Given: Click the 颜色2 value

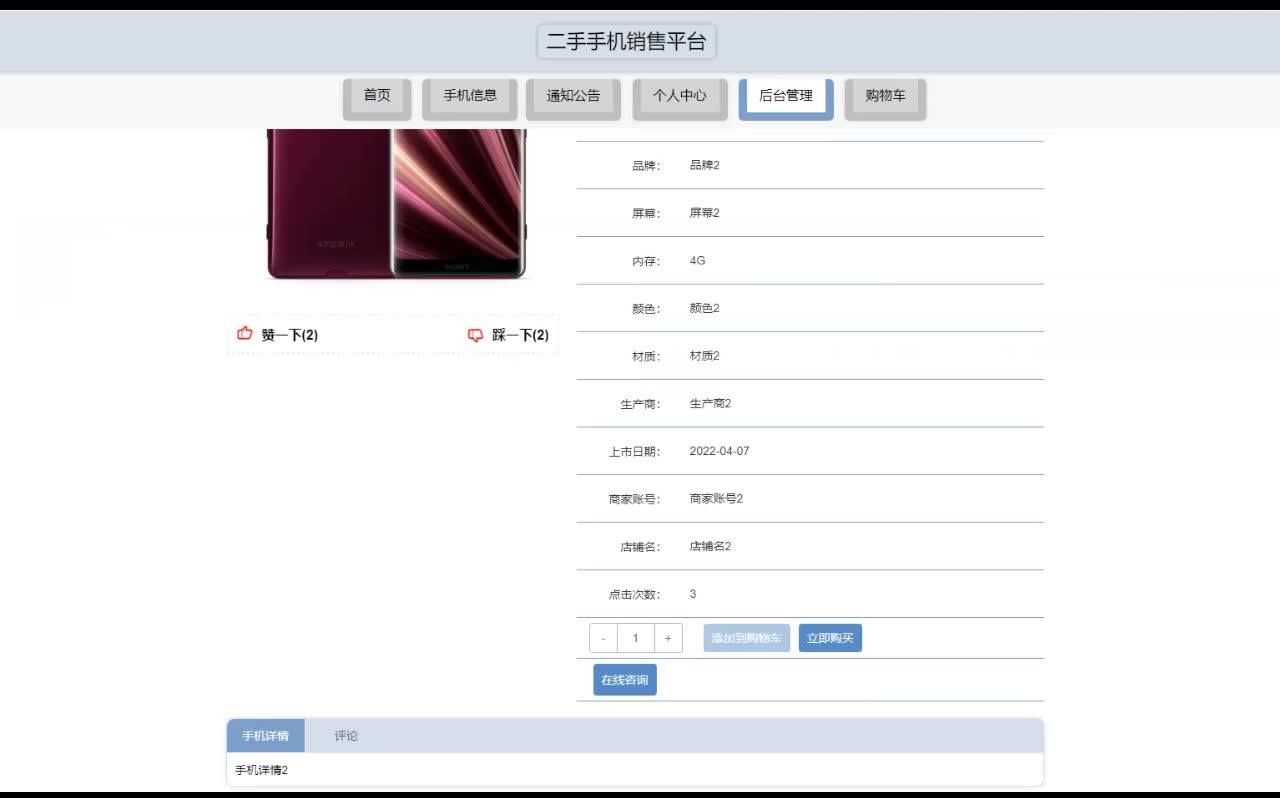Looking at the screenshot, I should (x=704, y=308).
